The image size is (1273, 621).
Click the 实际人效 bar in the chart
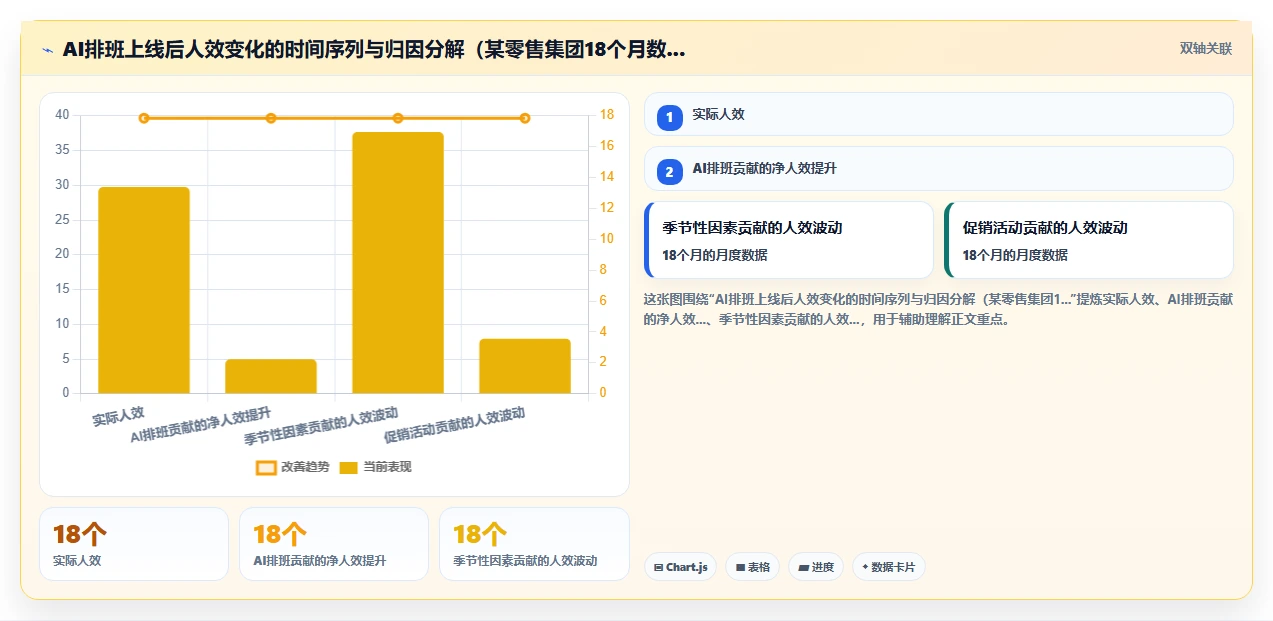pyautogui.click(x=144, y=290)
